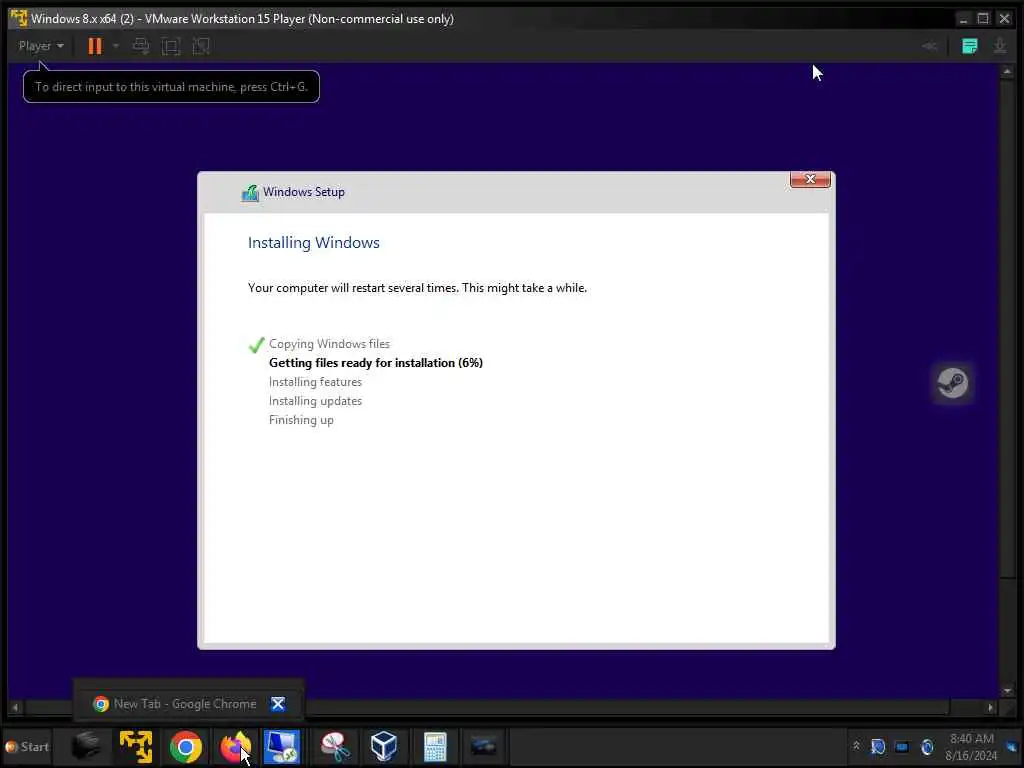Expand the power options arrow beside pause button

coord(116,46)
